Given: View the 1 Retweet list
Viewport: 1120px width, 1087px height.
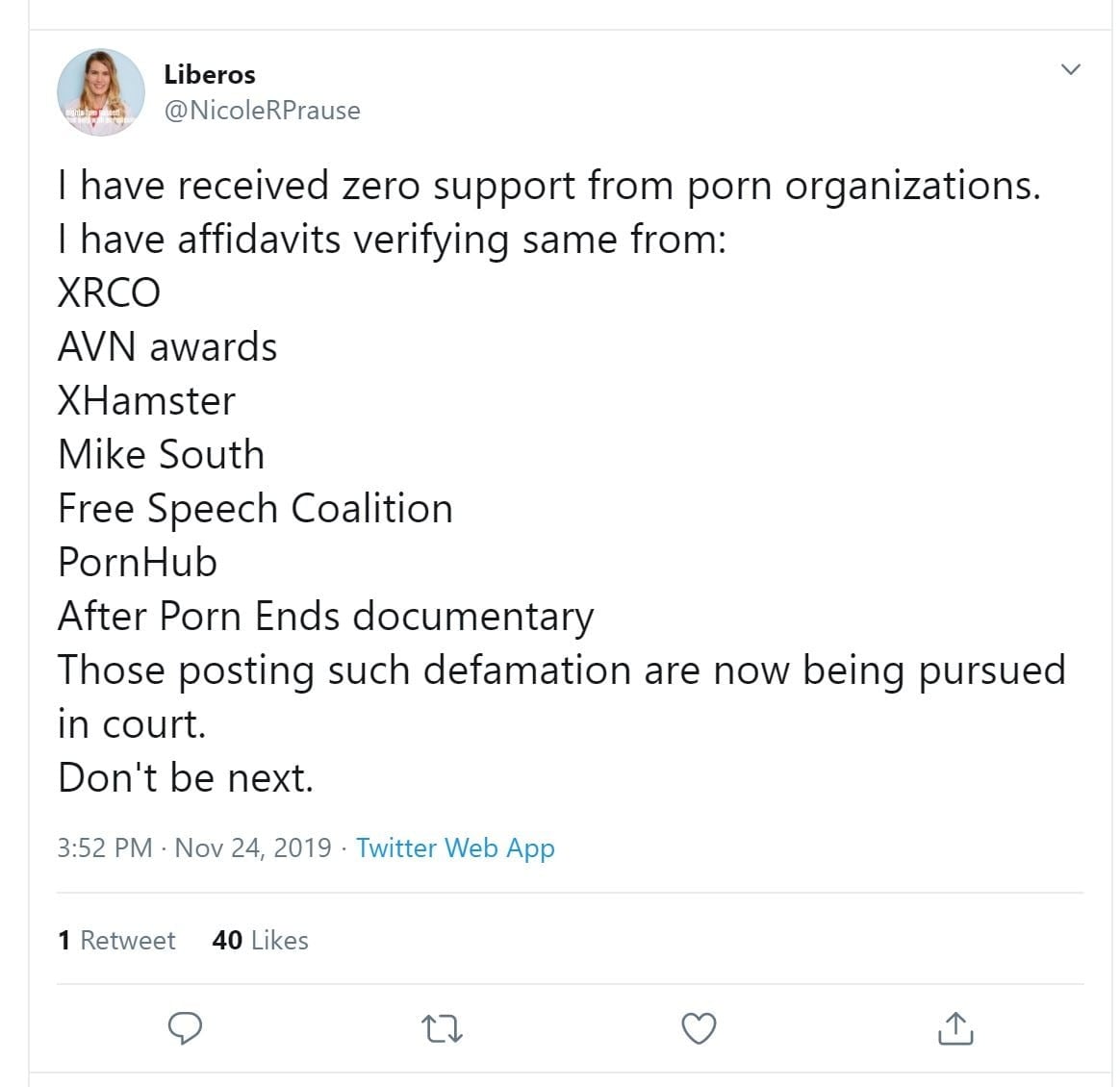Looking at the screenshot, I should [116, 940].
